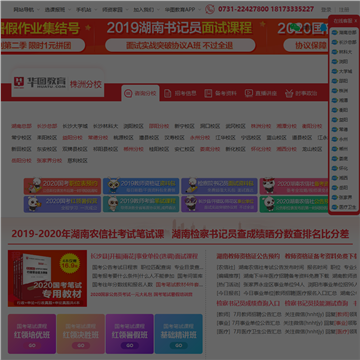Click the chat icon beside 永州 in the 在线客服 panel

point(335,139)
